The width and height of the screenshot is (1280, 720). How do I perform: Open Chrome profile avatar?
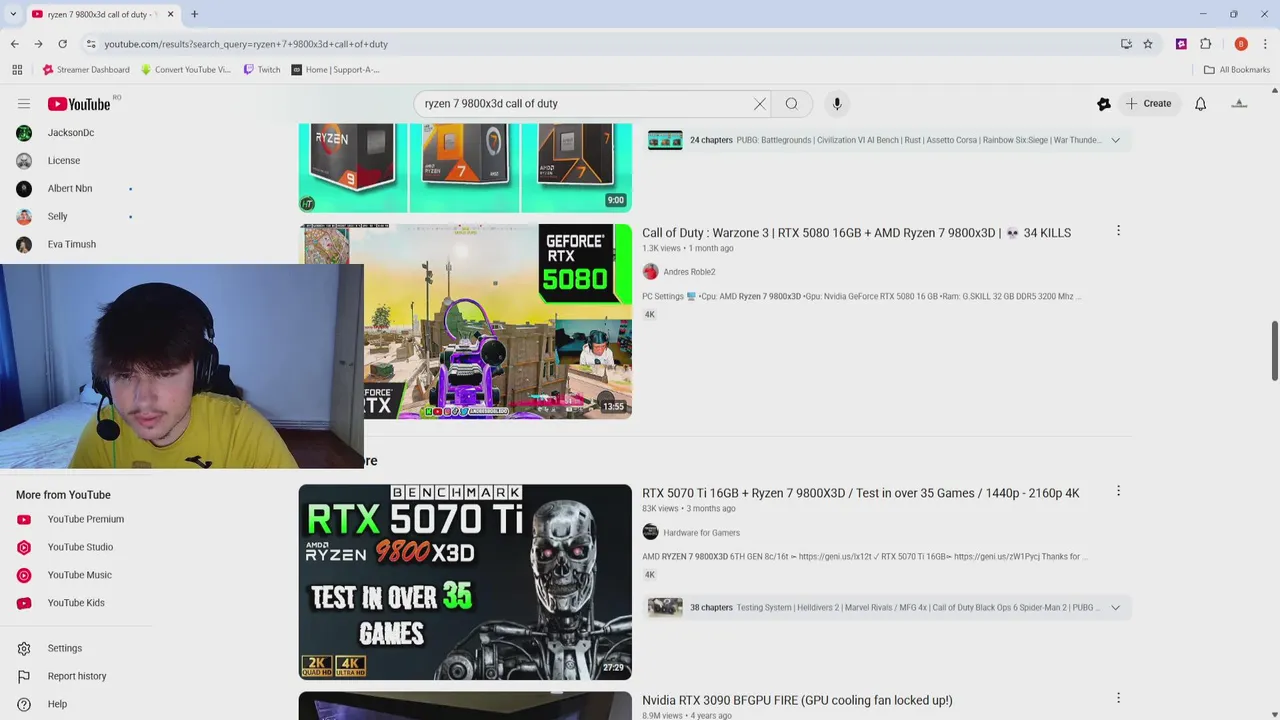click(1241, 44)
